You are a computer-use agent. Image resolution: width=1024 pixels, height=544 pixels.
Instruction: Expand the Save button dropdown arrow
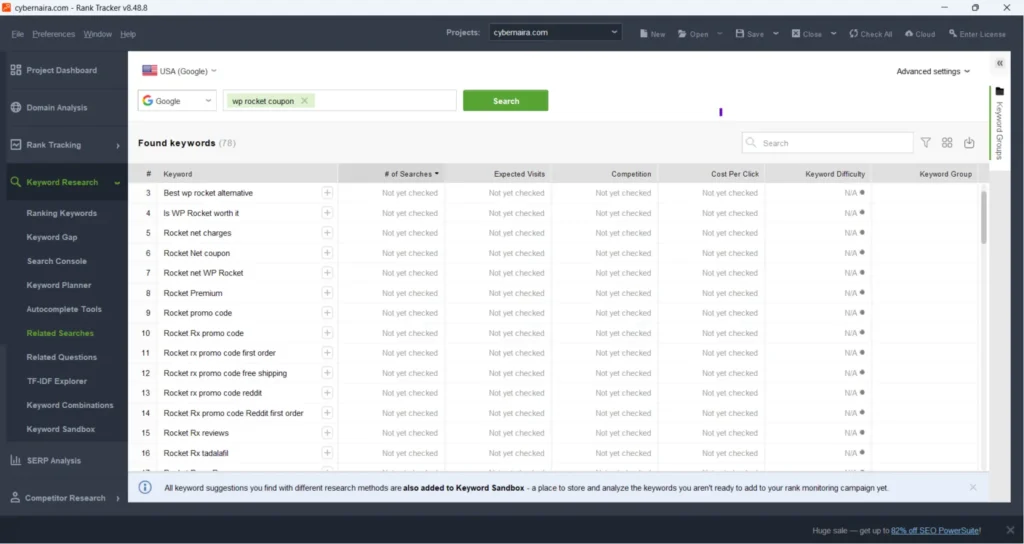776,33
